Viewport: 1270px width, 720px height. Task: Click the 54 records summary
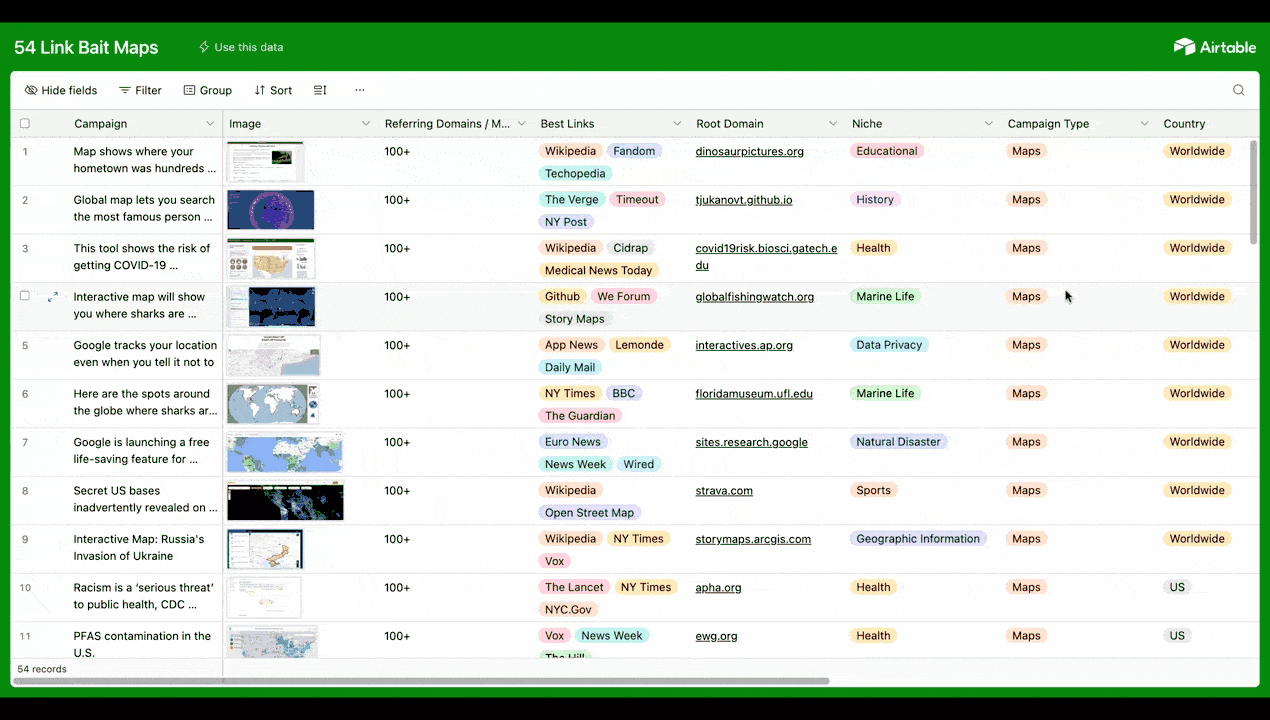pyautogui.click(x=42, y=669)
